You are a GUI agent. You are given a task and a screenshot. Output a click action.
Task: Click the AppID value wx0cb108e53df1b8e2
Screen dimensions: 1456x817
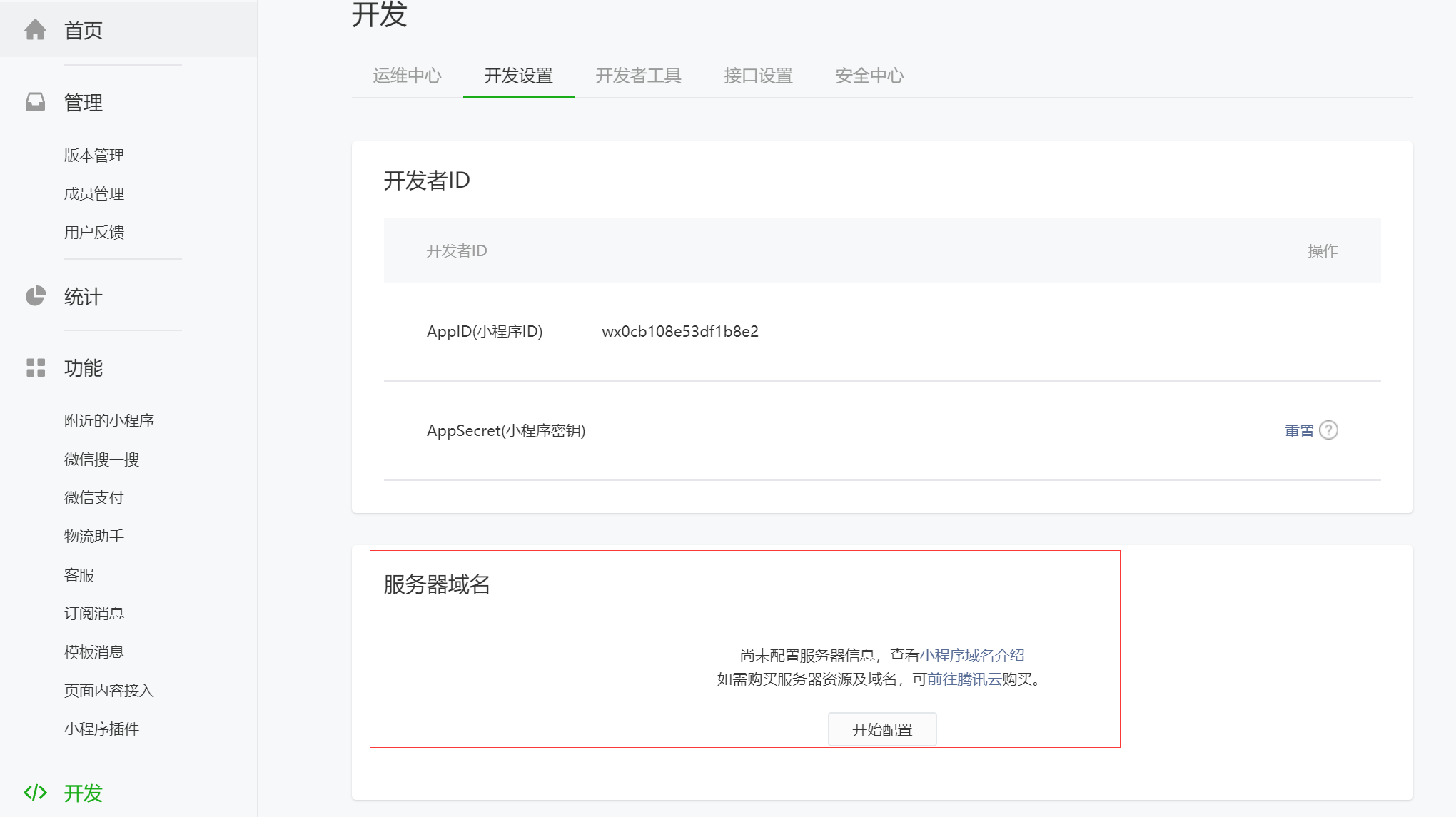(680, 331)
